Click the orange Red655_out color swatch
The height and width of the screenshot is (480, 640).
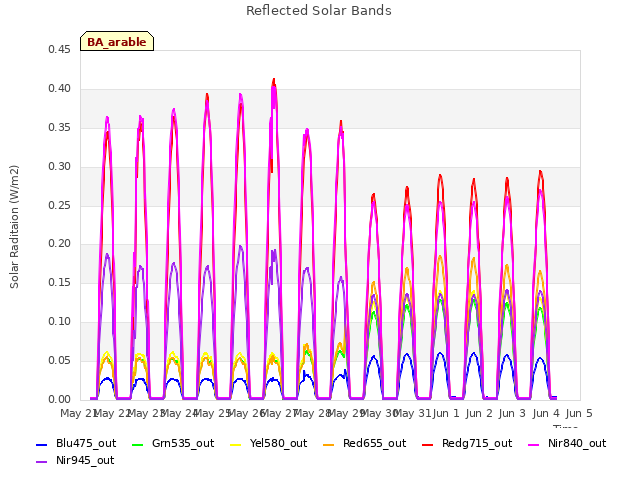tap(329, 444)
